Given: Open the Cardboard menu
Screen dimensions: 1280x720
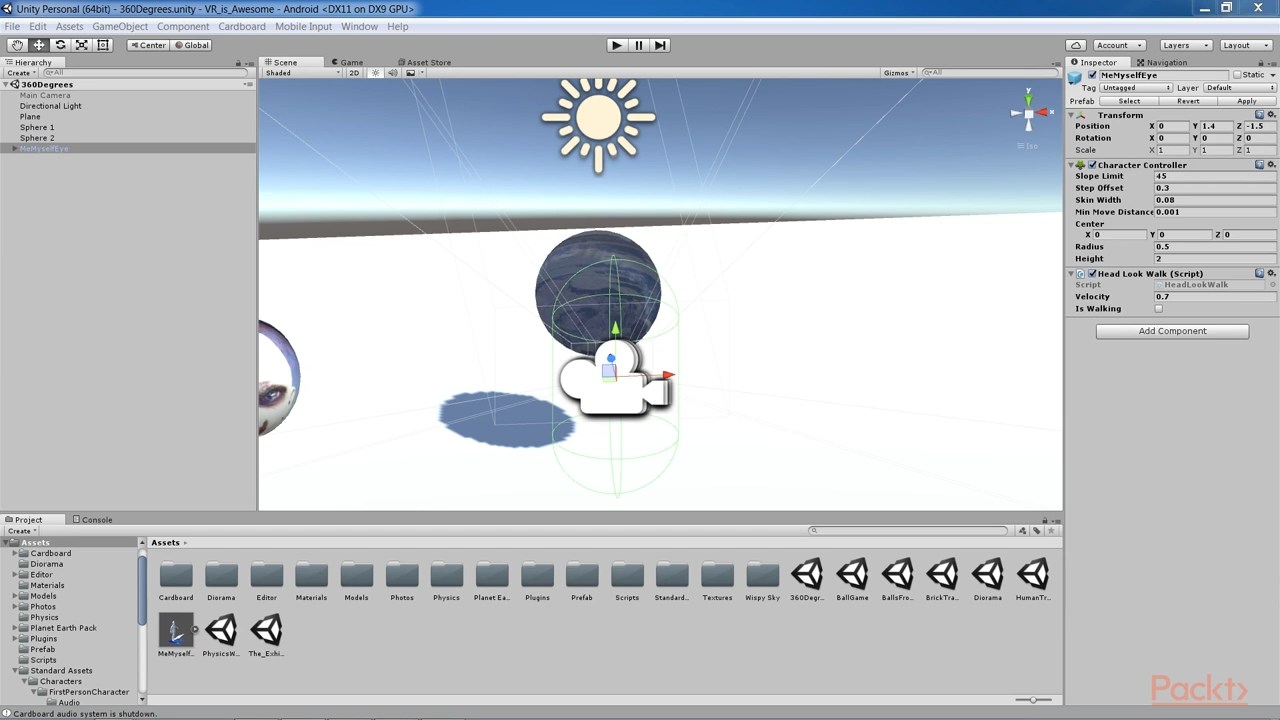Looking at the screenshot, I should (242, 26).
